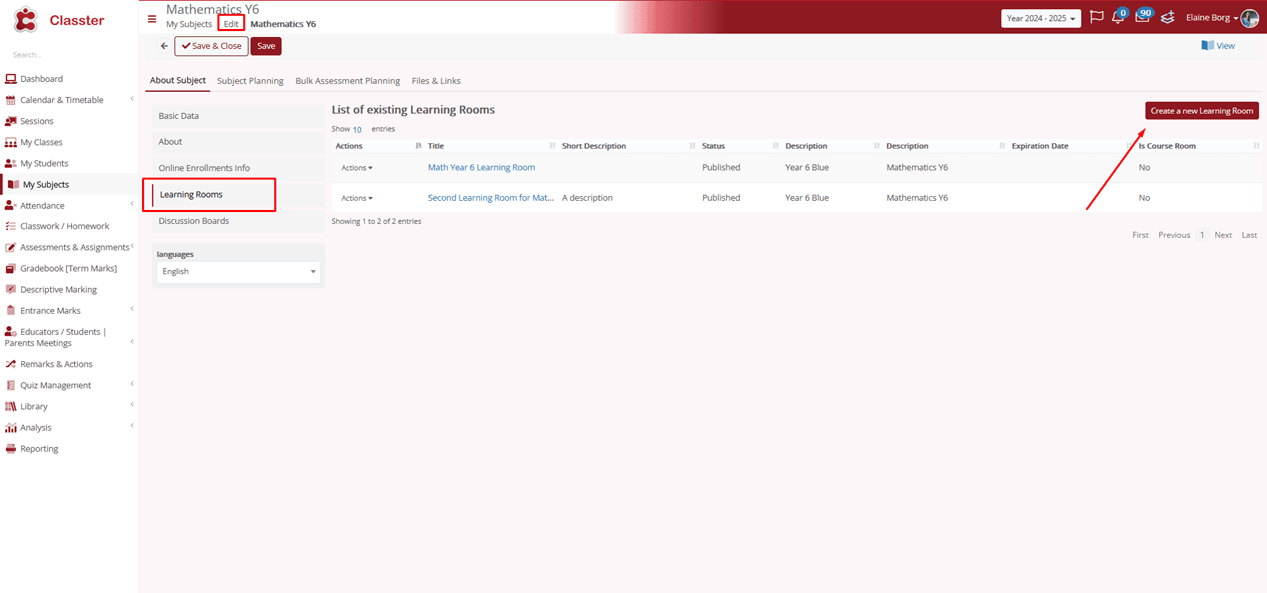Viewport: 1267px width, 593px height.
Task: Open Second Learning Room for Mat... link
Action: pyautogui.click(x=491, y=198)
